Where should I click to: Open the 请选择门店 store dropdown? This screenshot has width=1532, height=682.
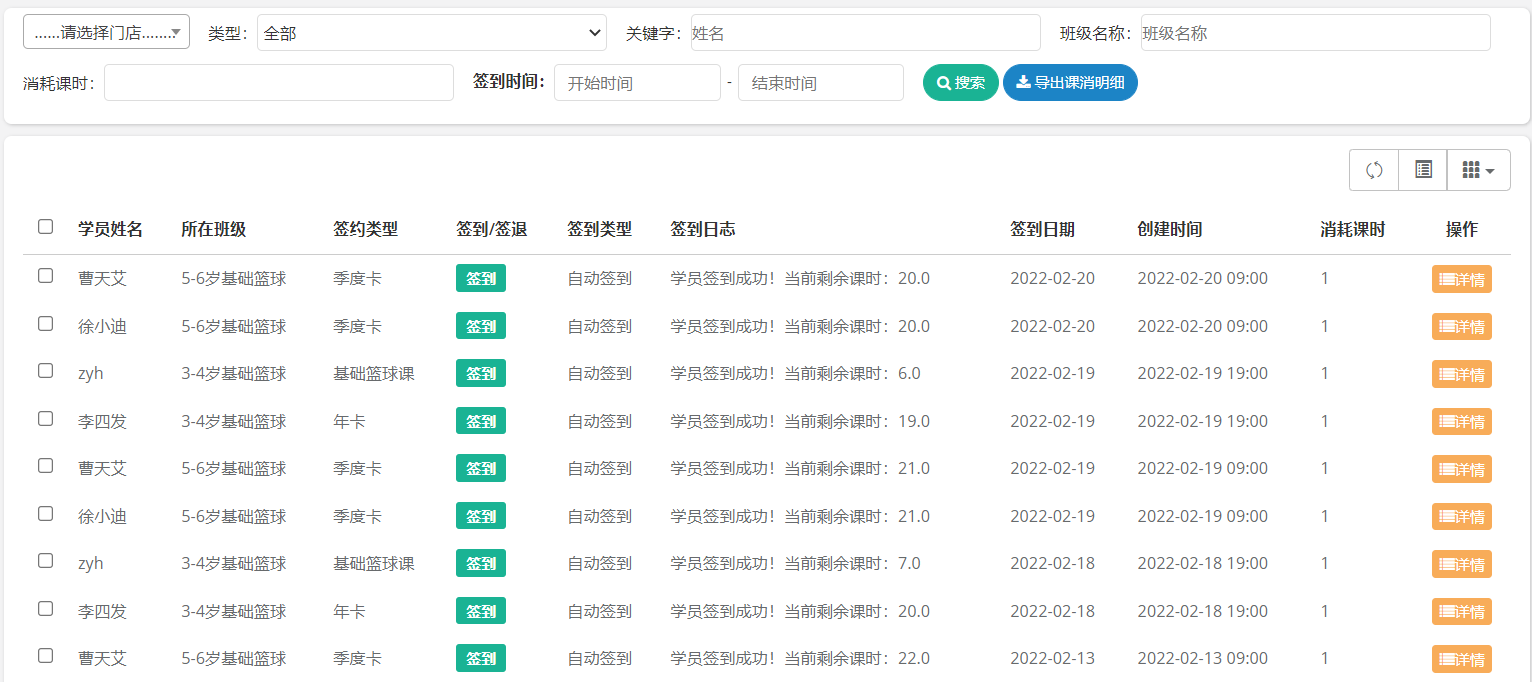pos(106,32)
